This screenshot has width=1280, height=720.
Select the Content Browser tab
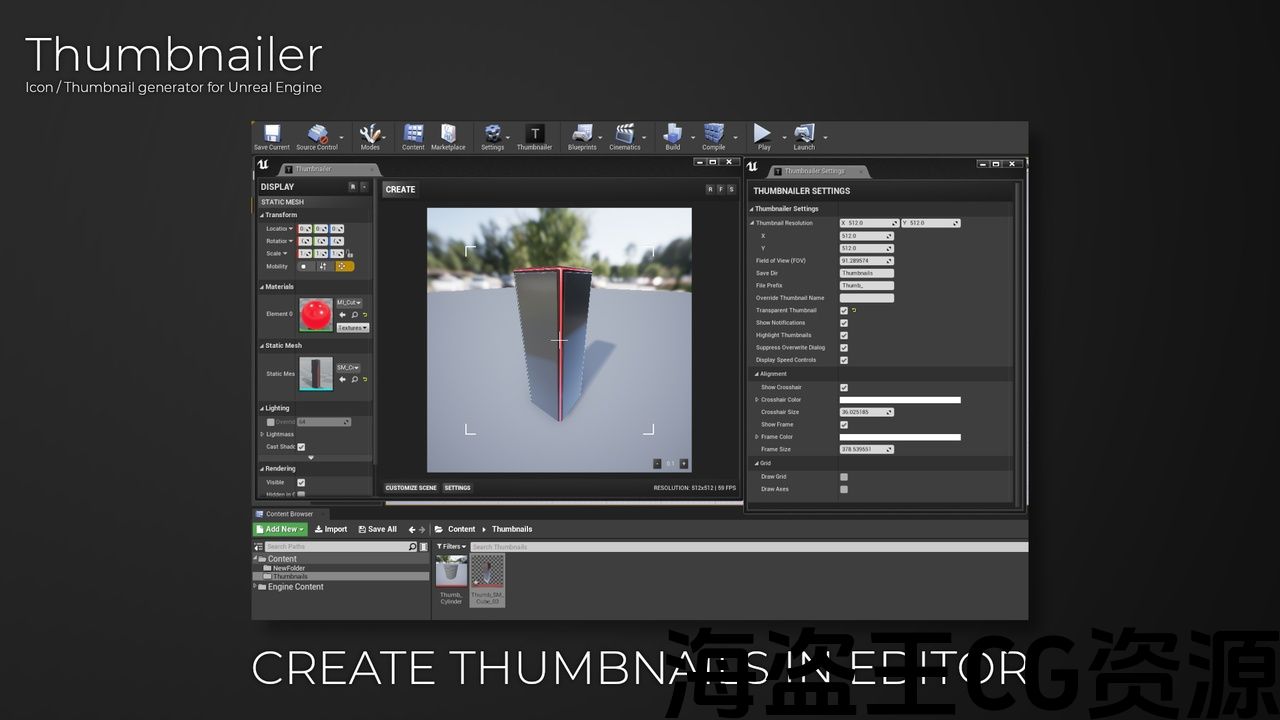288,514
